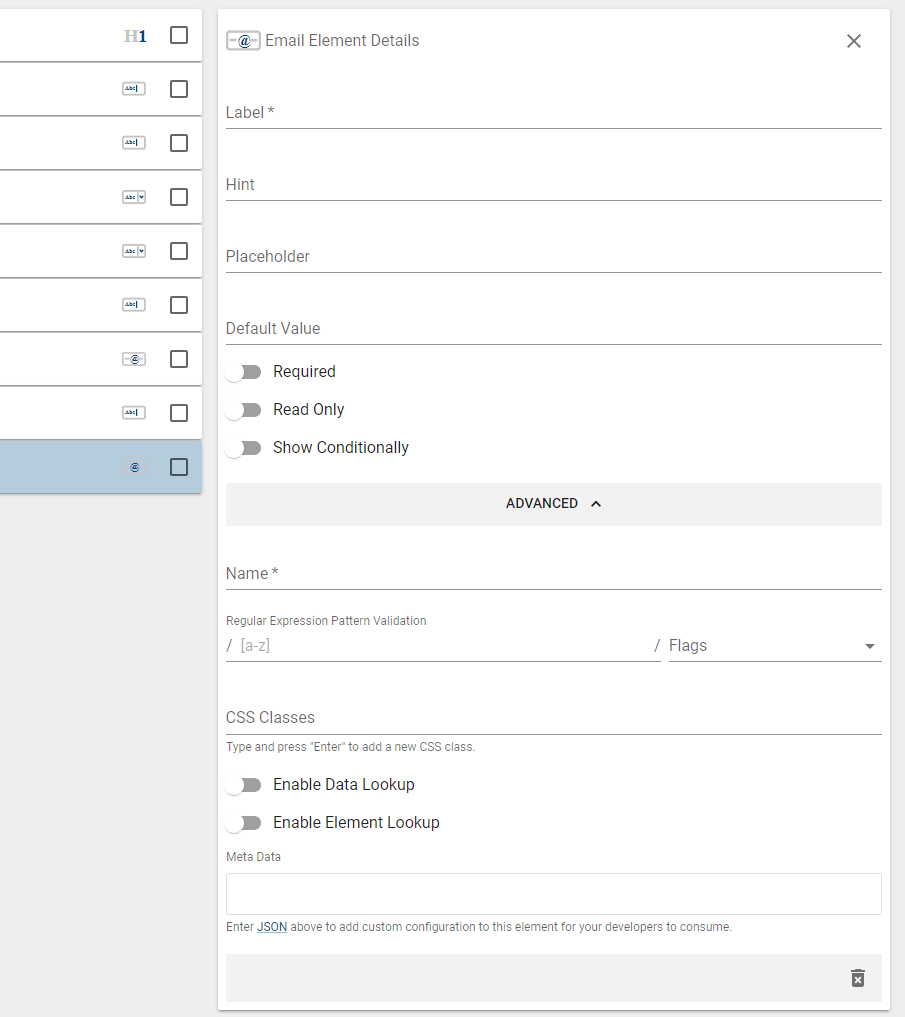
Task: Open the JSON link
Action: pos(272,927)
